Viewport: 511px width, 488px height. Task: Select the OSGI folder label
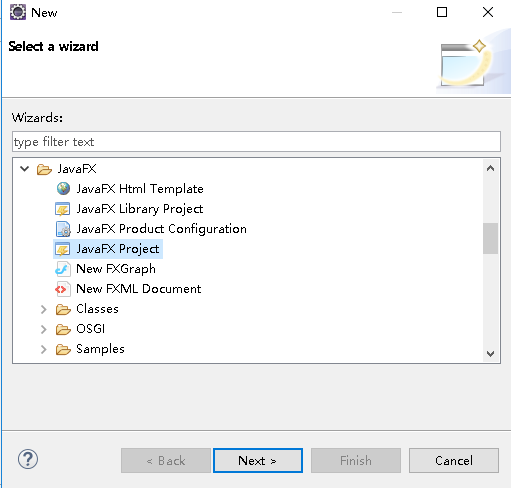91,329
